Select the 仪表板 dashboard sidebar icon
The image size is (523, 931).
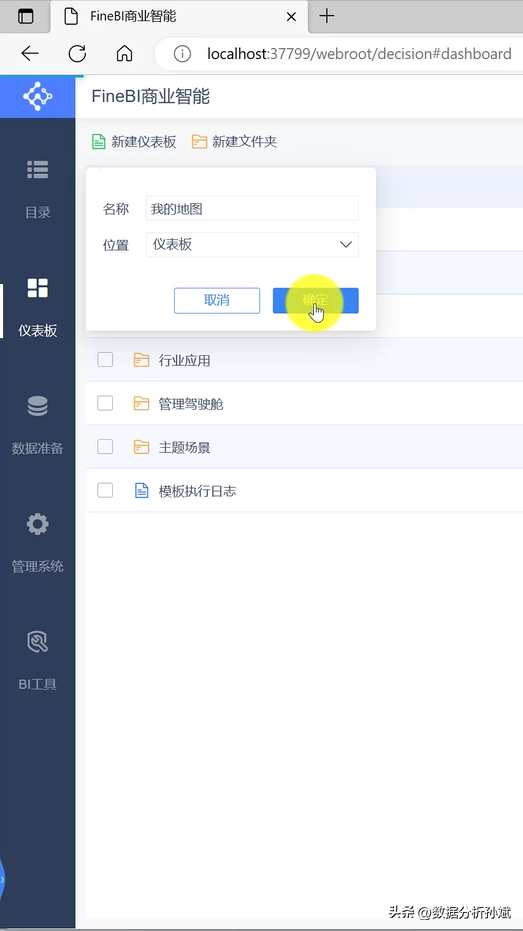(x=37, y=288)
